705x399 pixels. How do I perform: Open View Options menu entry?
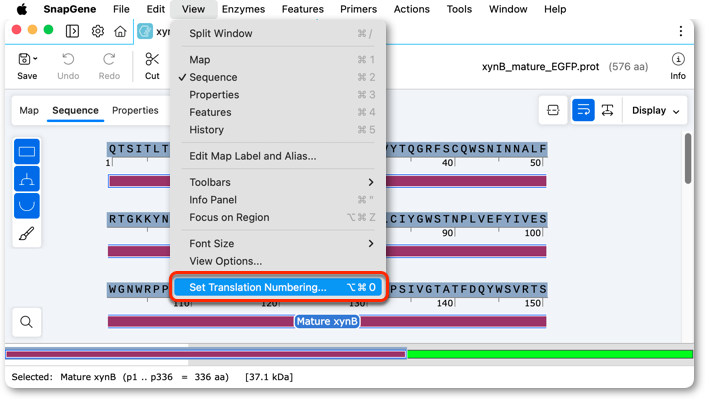click(x=278, y=261)
